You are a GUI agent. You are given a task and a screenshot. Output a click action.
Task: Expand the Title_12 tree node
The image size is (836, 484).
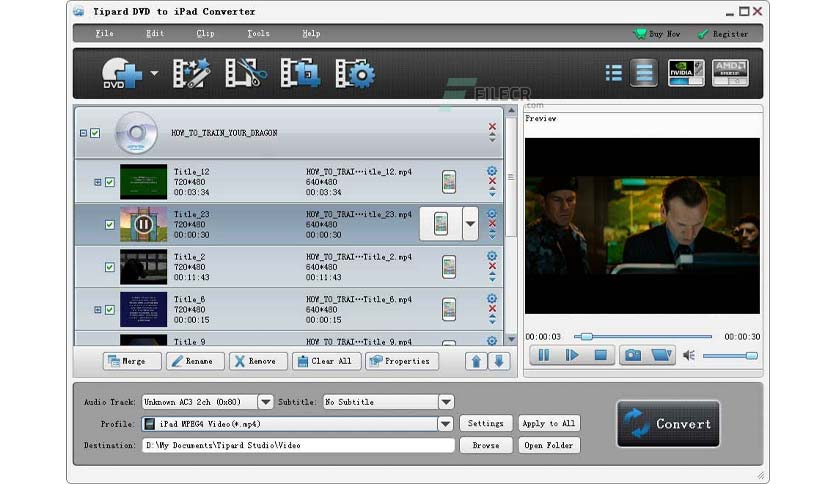tap(98, 182)
